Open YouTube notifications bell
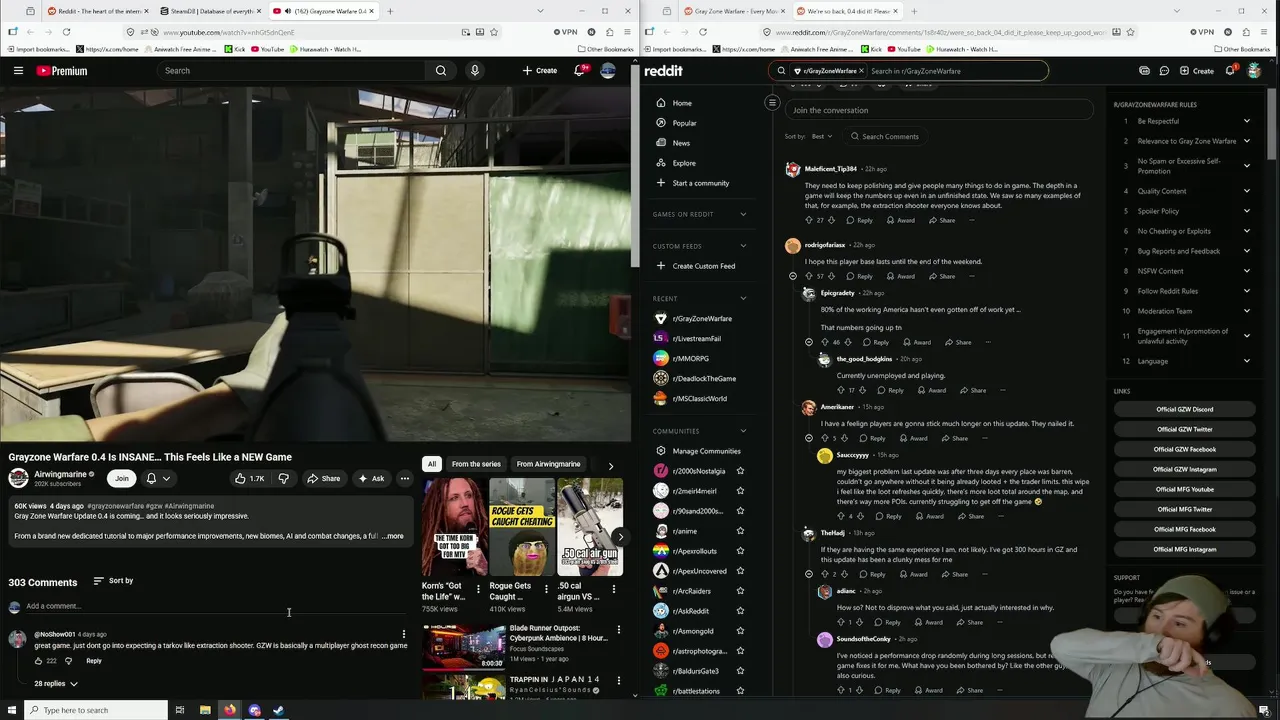Image resolution: width=1280 pixels, height=720 pixels. (579, 71)
